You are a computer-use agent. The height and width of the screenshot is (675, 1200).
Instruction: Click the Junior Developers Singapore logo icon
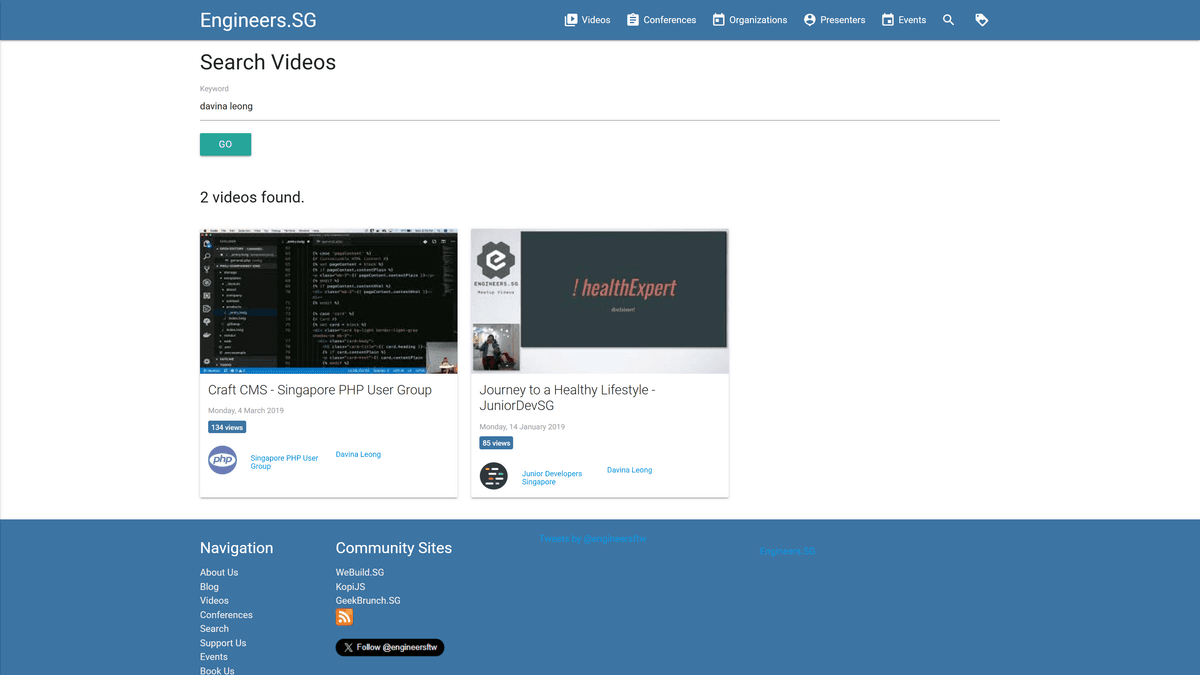coord(494,476)
